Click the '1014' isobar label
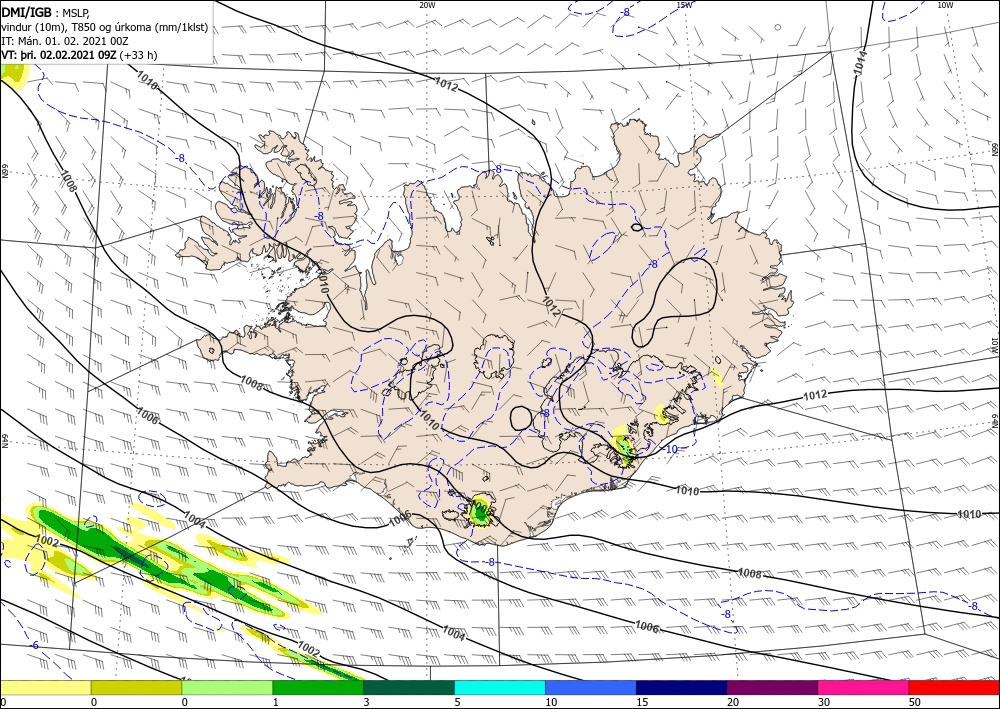This screenshot has width=1000, height=709. pyautogui.click(x=861, y=62)
